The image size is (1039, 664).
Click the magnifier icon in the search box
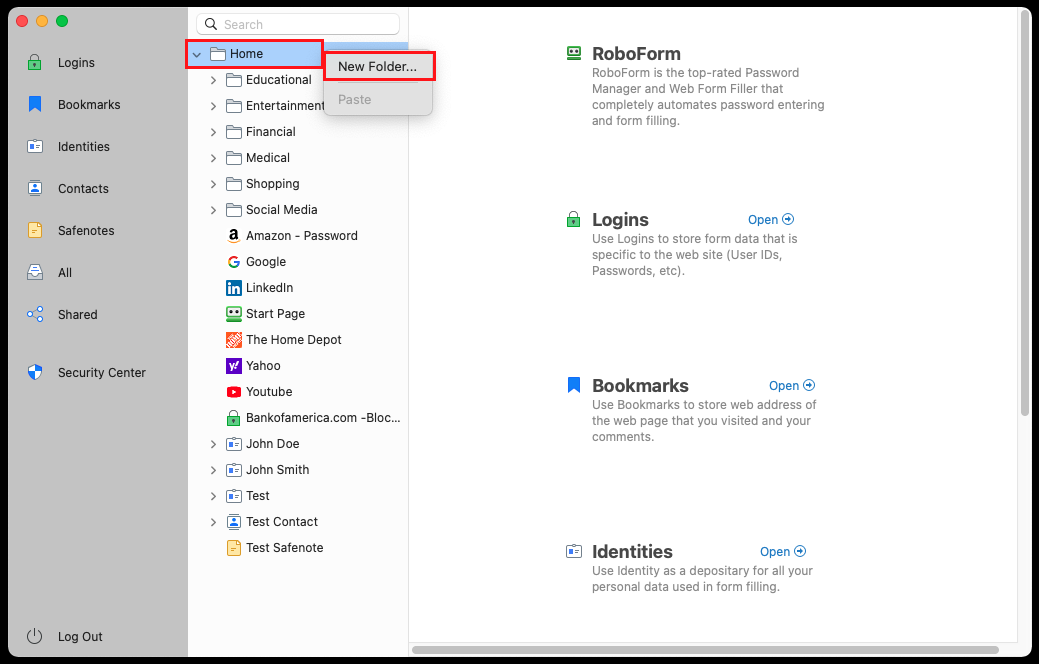click(211, 24)
